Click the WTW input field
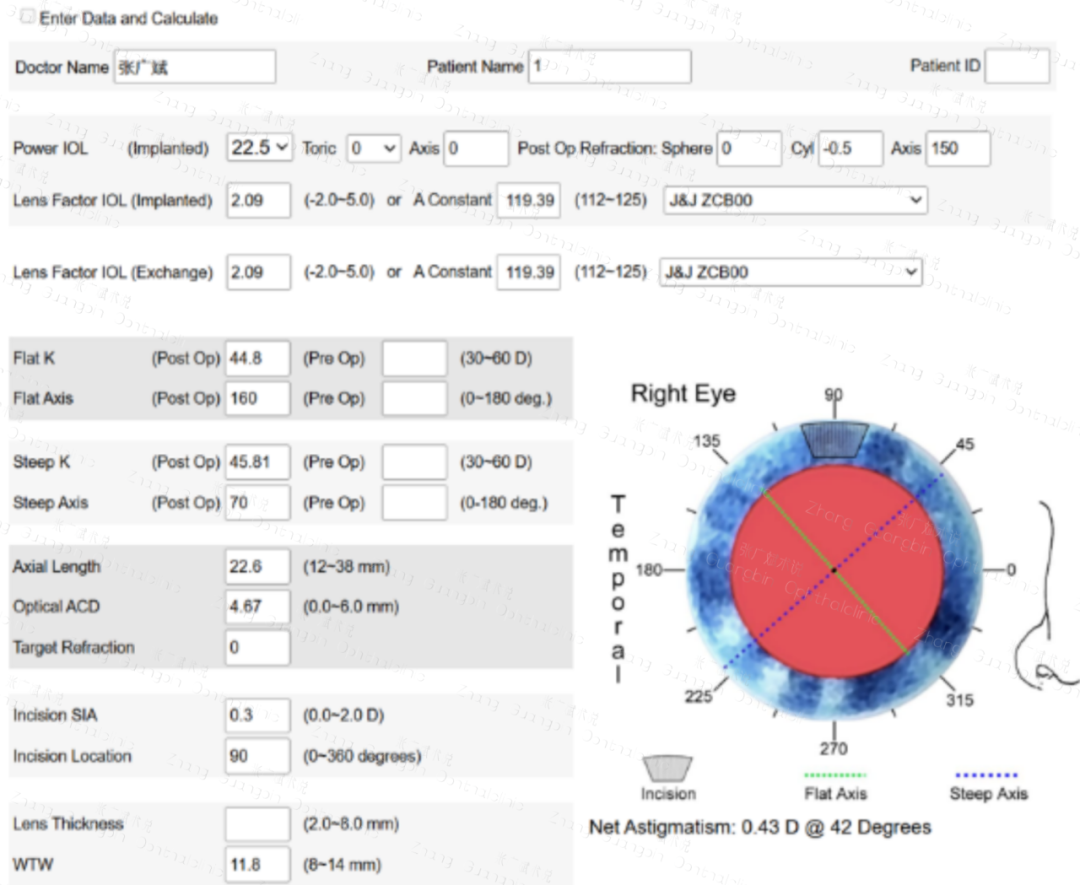1080x885 pixels. click(x=258, y=864)
